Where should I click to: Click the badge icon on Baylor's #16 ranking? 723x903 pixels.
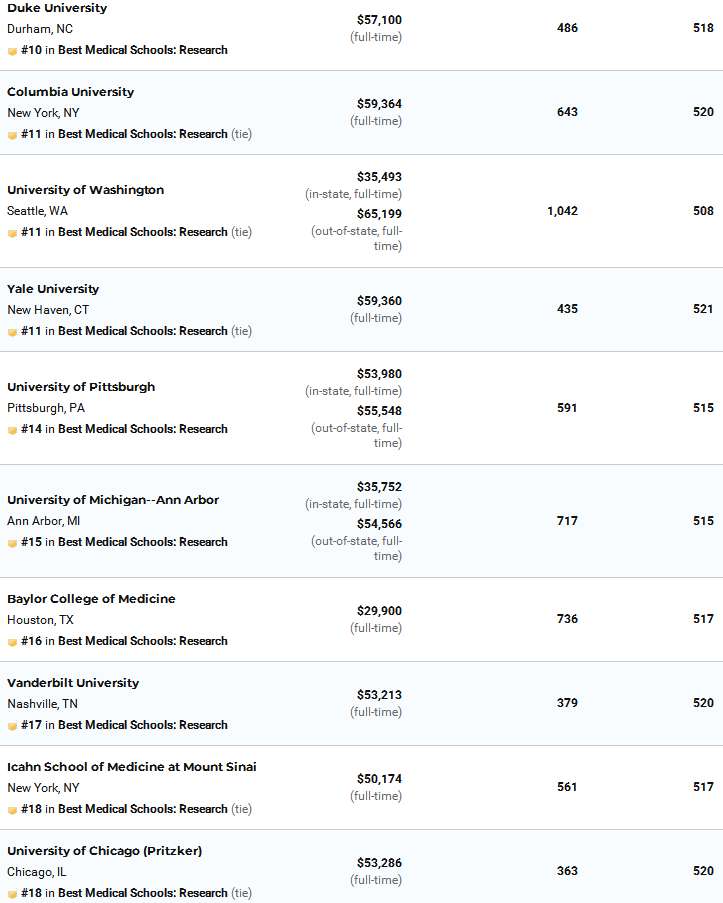click(12, 643)
